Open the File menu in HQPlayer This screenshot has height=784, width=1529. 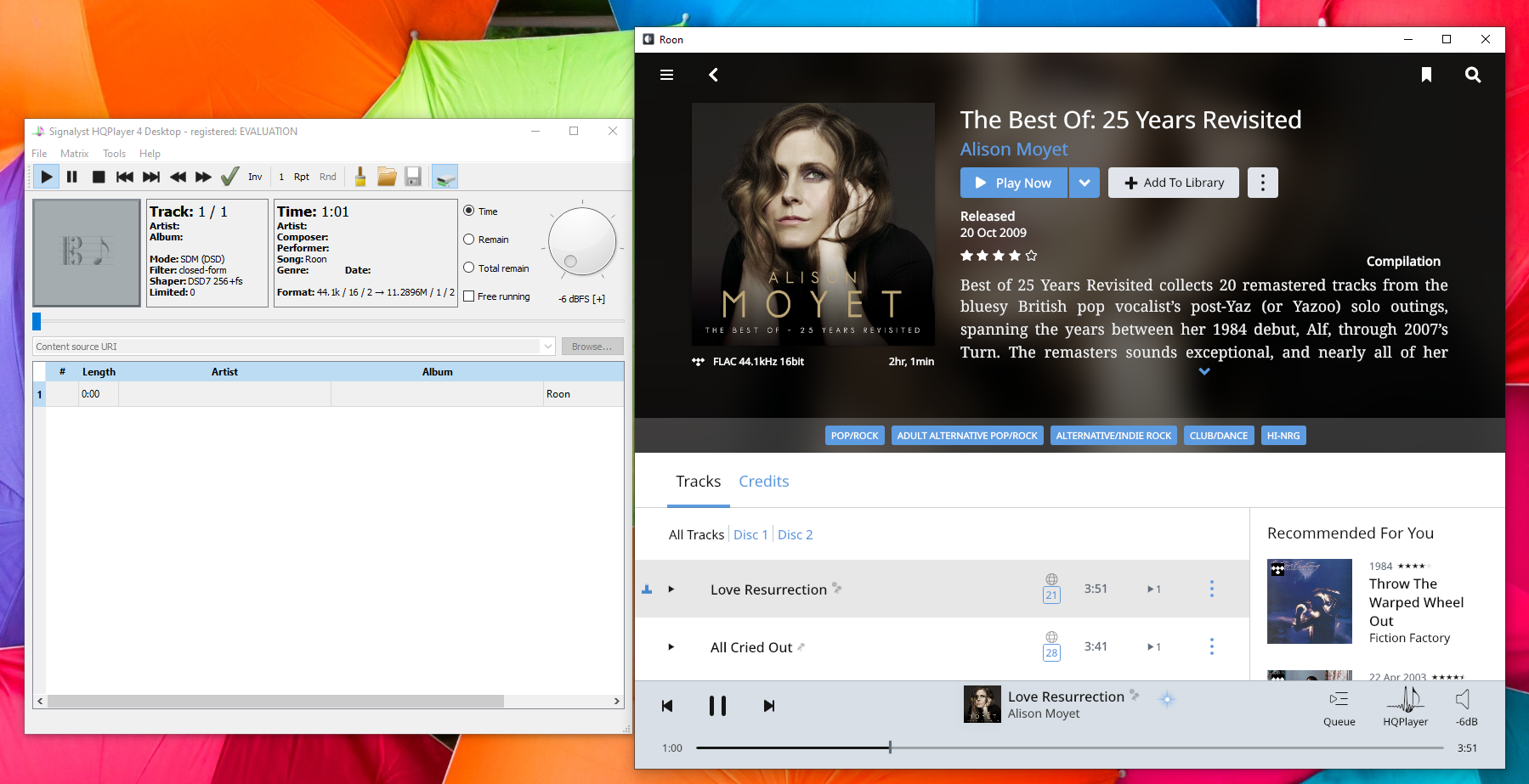pos(39,154)
